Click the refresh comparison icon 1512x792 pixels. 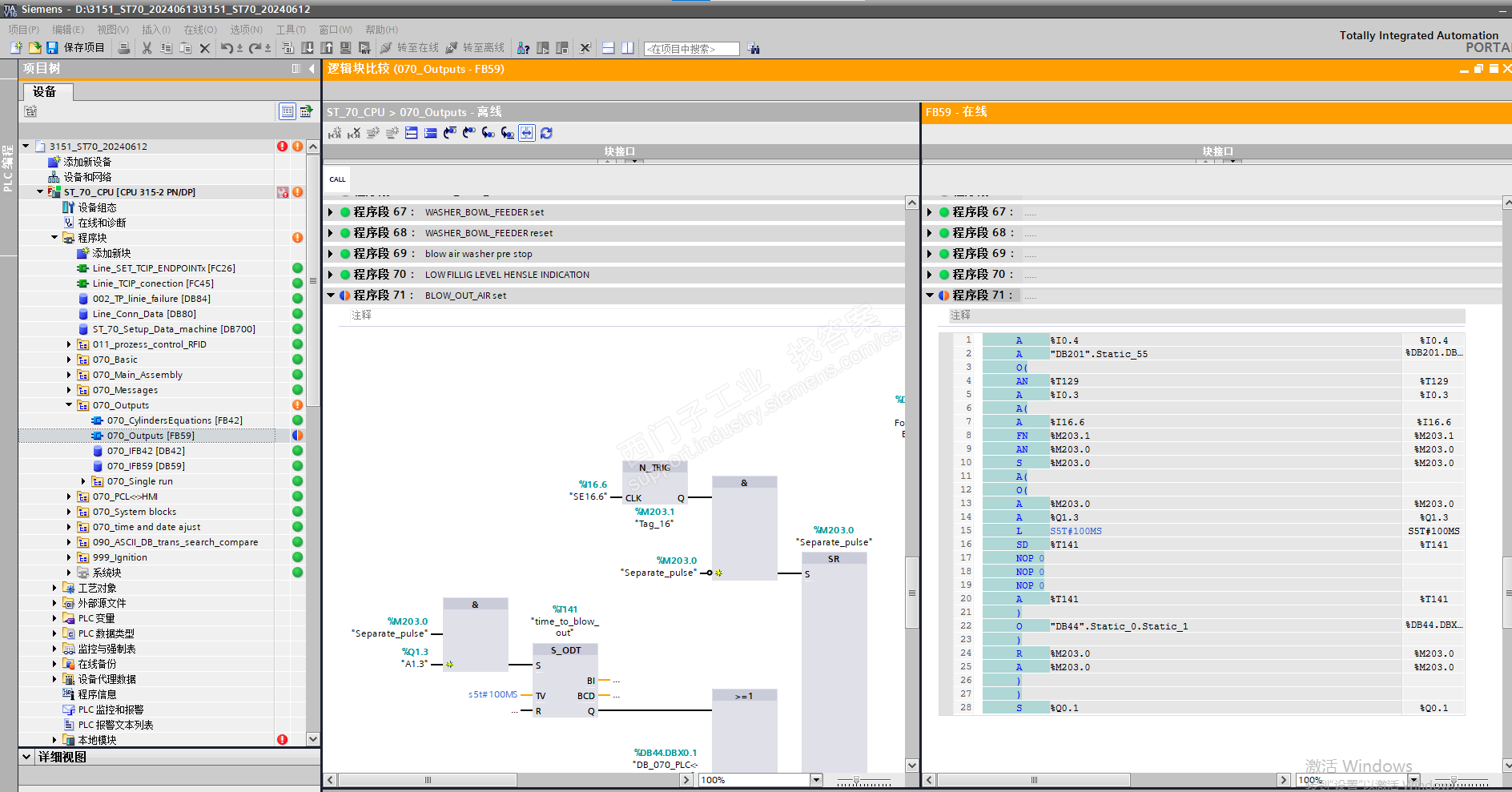546,133
